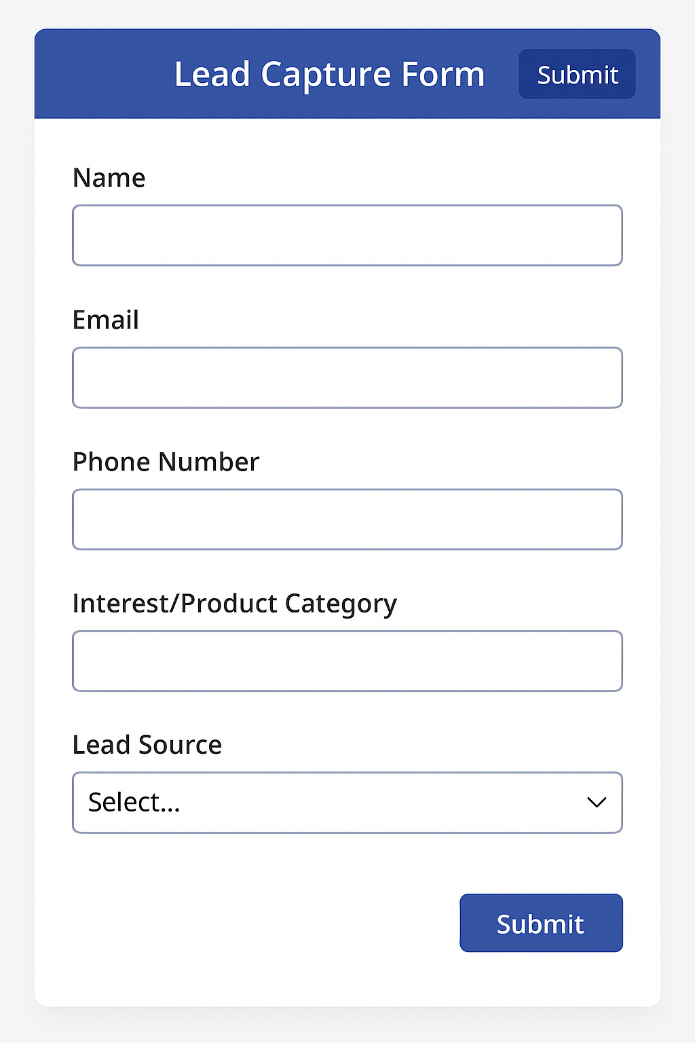This screenshot has height=1043, width=695.
Task: Click the 'Lead Capture Form' title text
Action: tap(330, 73)
